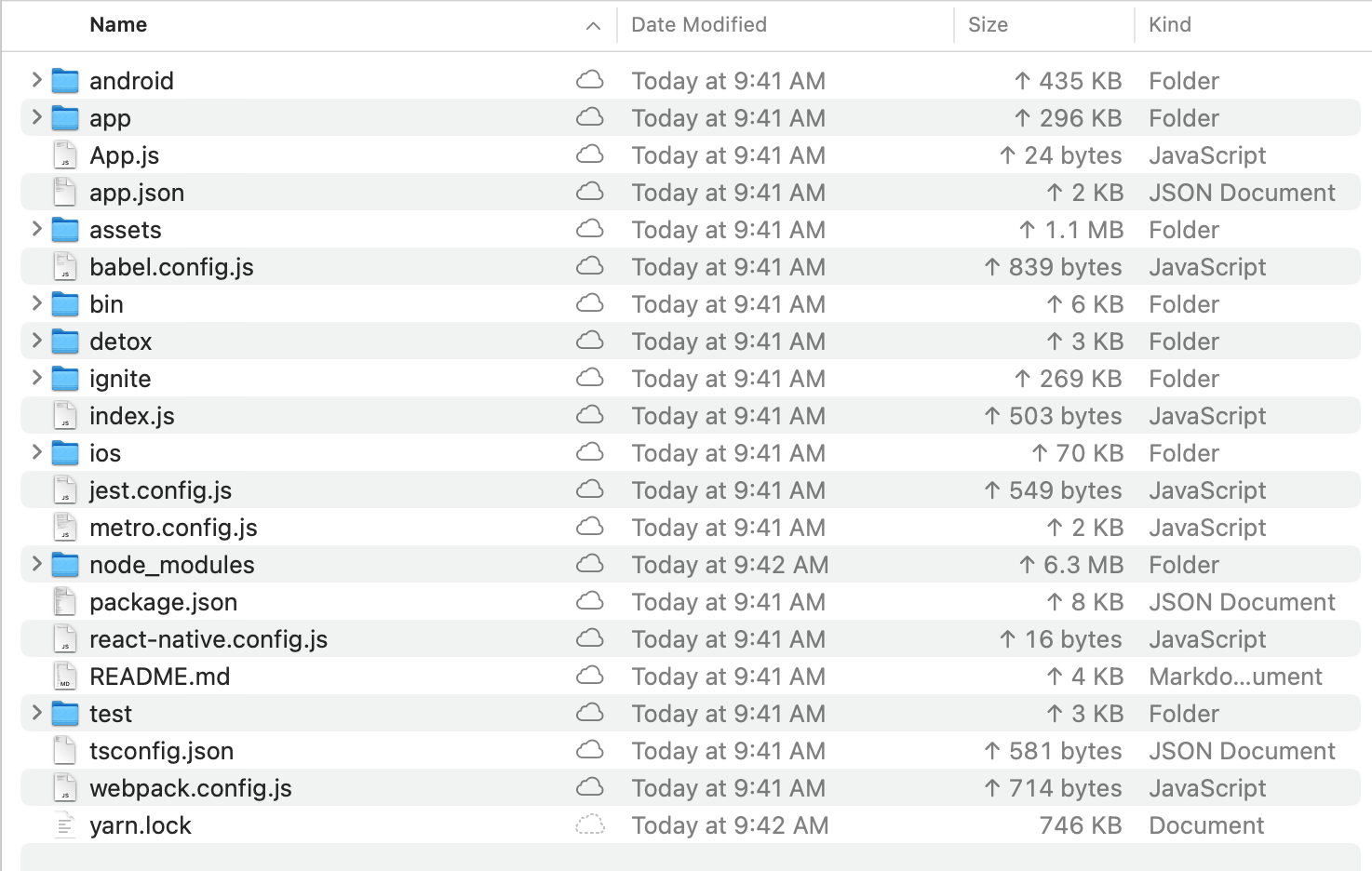The height and width of the screenshot is (871, 1372).
Task: Select the react-native.config.js file name
Action: point(208,639)
